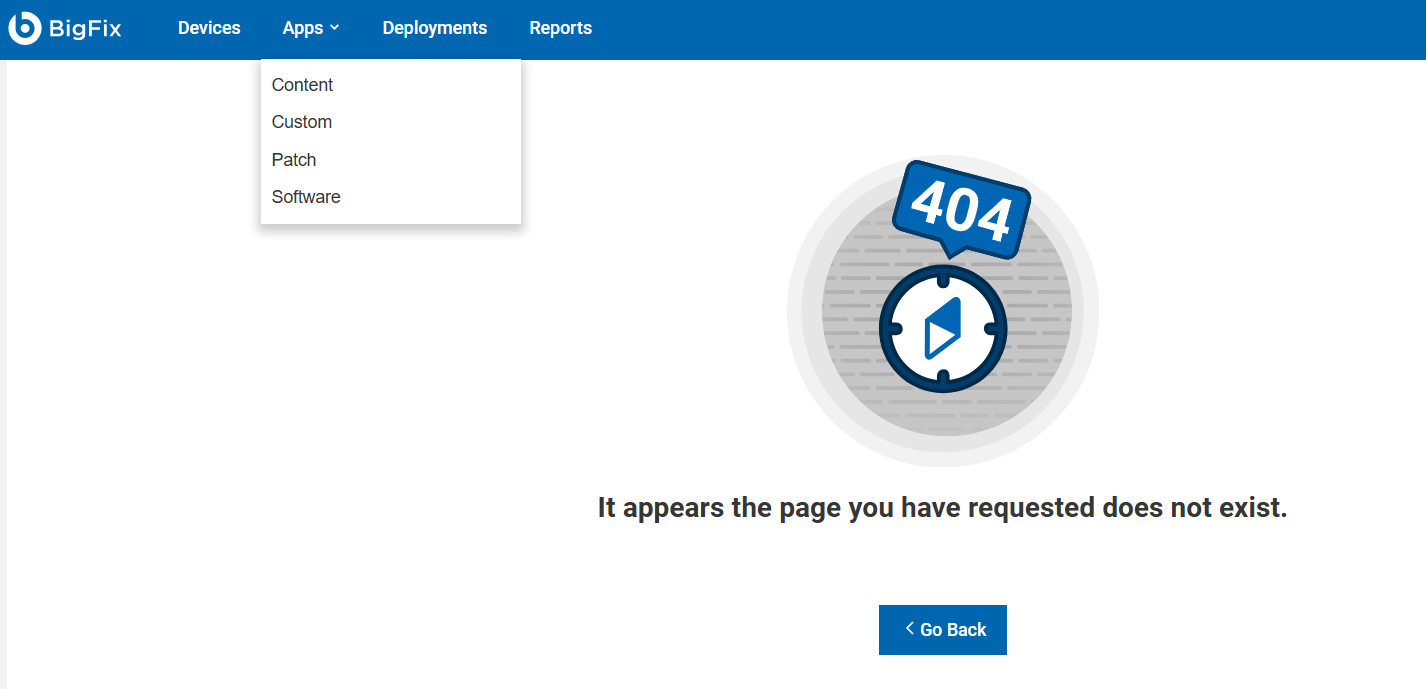Click the Apps menu label
The image size is (1426, 689).
click(302, 28)
